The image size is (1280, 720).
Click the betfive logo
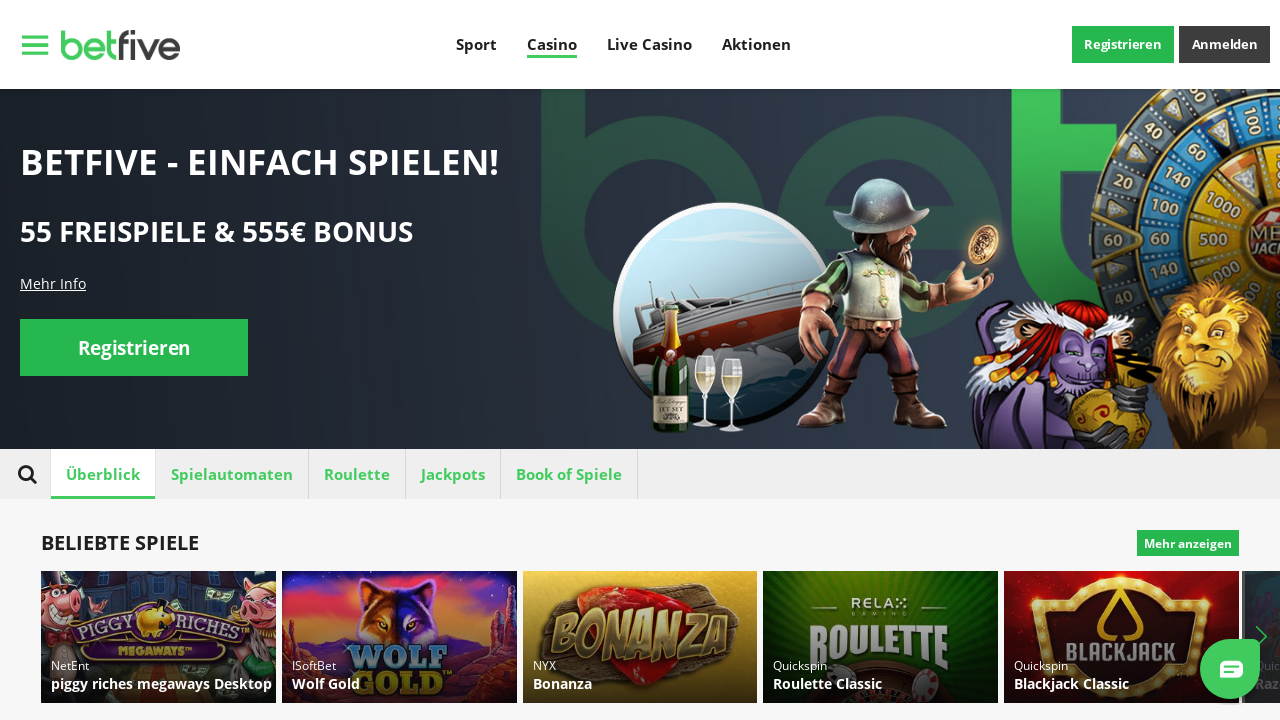[x=120, y=45]
